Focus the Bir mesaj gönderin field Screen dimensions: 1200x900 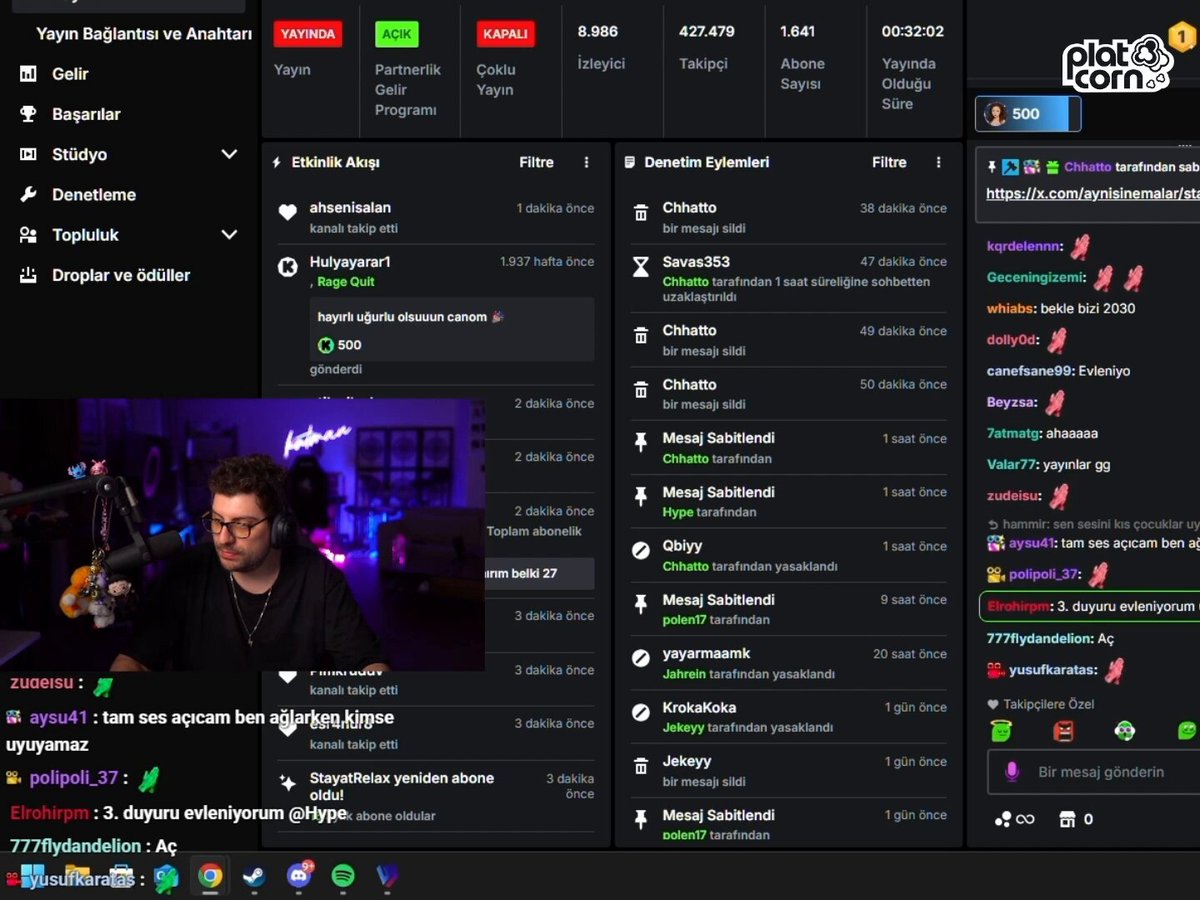coord(1094,772)
